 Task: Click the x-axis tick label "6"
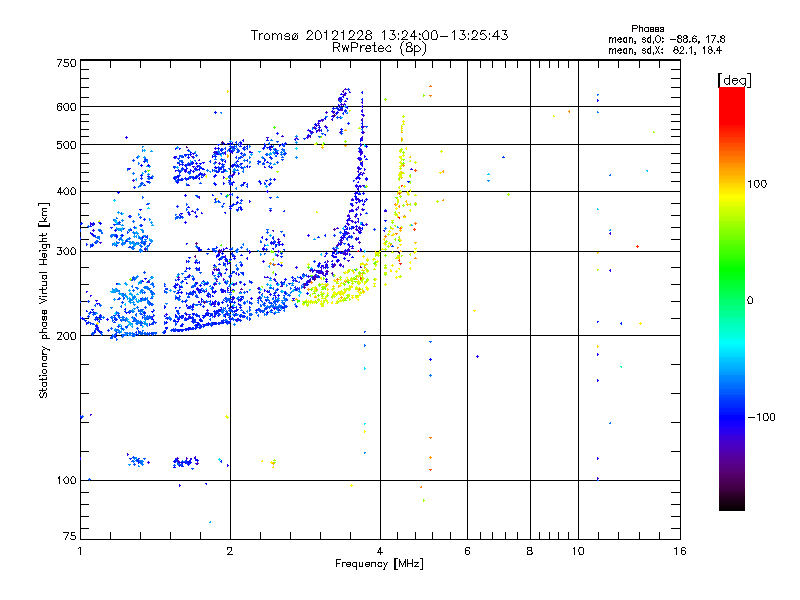point(467,551)
